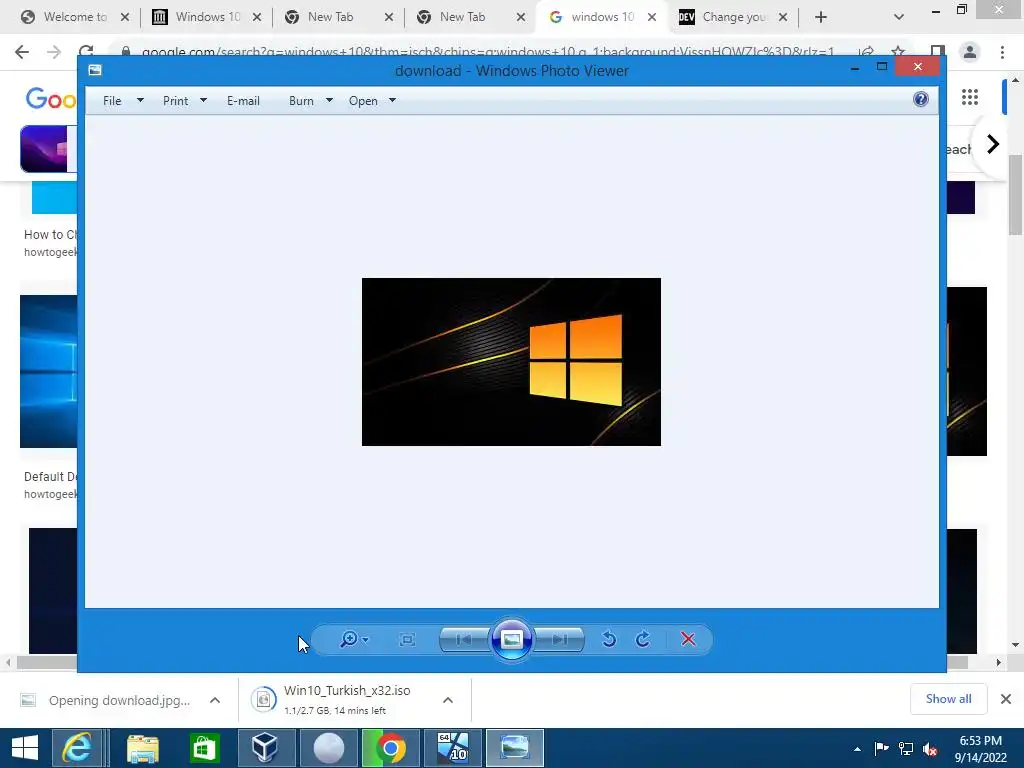
Task: Click Share this page icon
Action: coord(867,52)
